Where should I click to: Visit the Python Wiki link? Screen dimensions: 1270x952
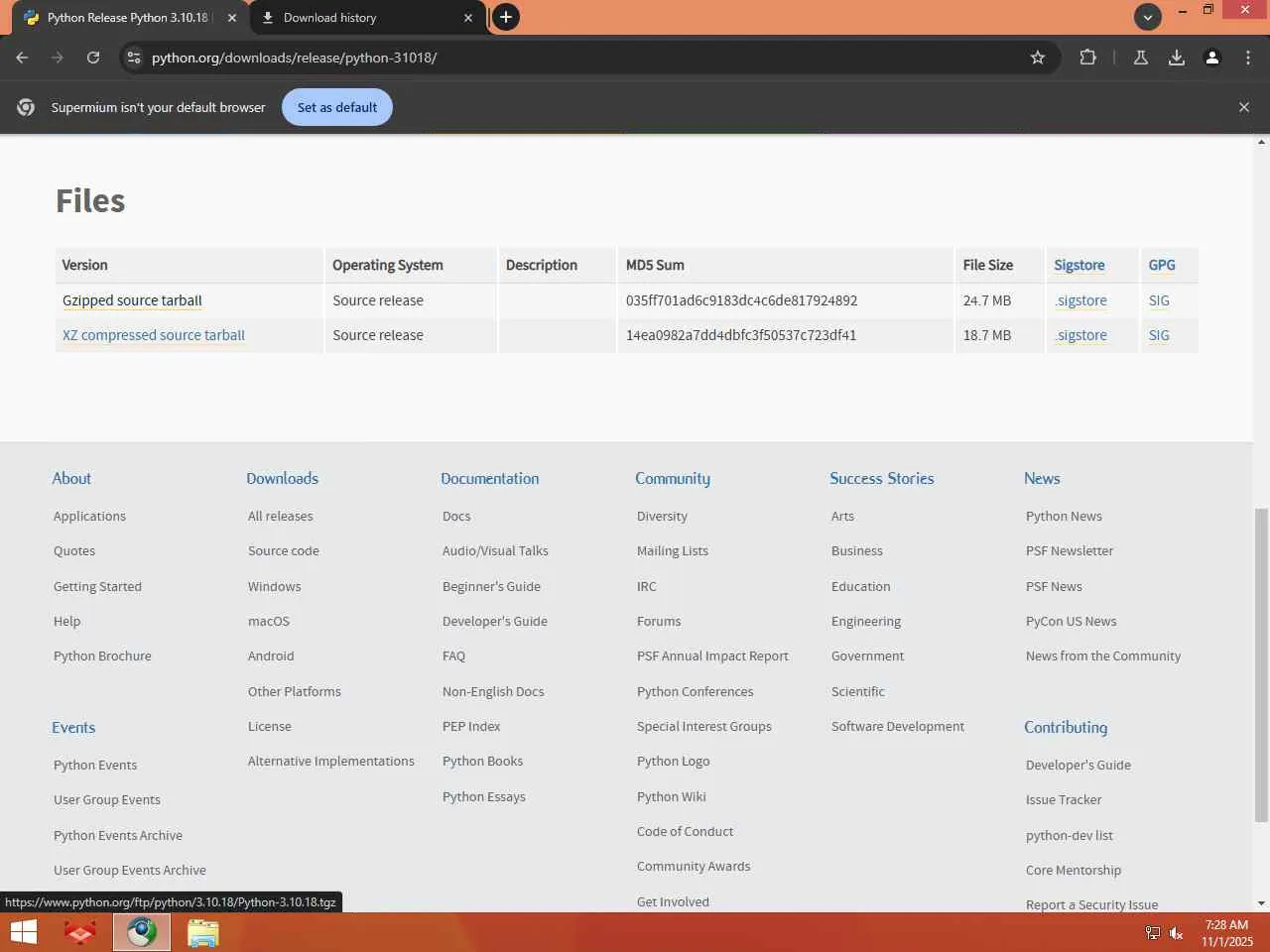pyautogui.click(x=672, y=796)
